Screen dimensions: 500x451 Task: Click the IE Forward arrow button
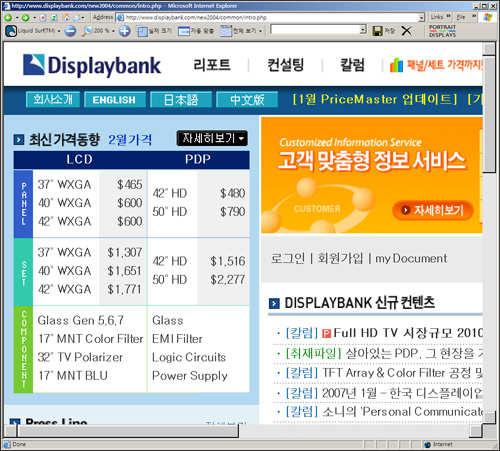25,17
